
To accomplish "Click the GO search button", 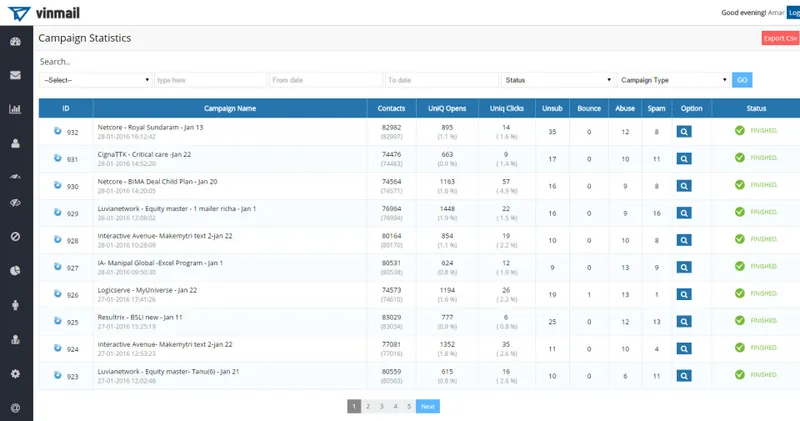I will pos(742,80).
